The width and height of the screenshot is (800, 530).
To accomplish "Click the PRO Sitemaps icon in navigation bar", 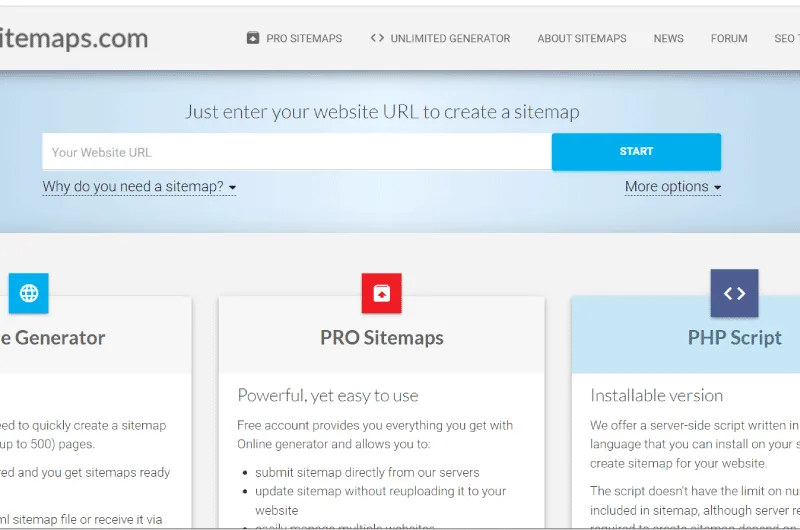I will tap(253, 39).
